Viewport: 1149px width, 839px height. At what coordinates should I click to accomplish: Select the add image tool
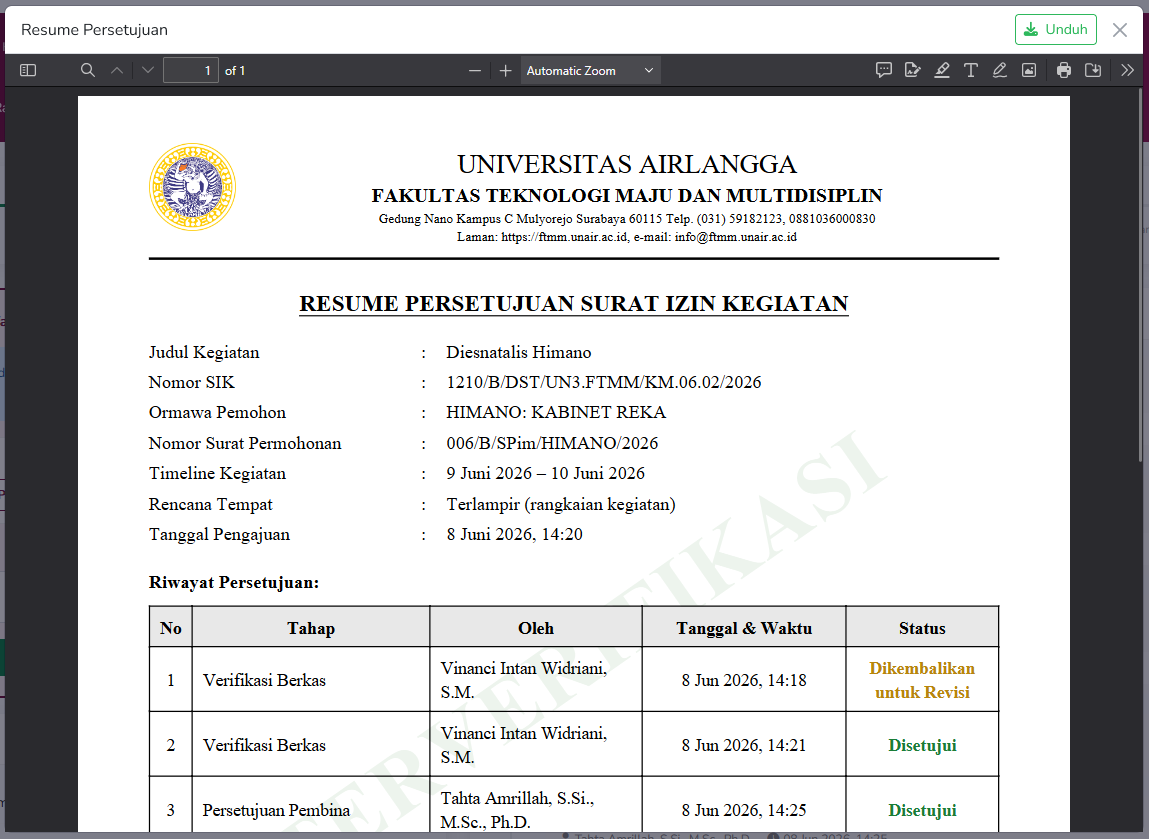(x=1029, y=70)
